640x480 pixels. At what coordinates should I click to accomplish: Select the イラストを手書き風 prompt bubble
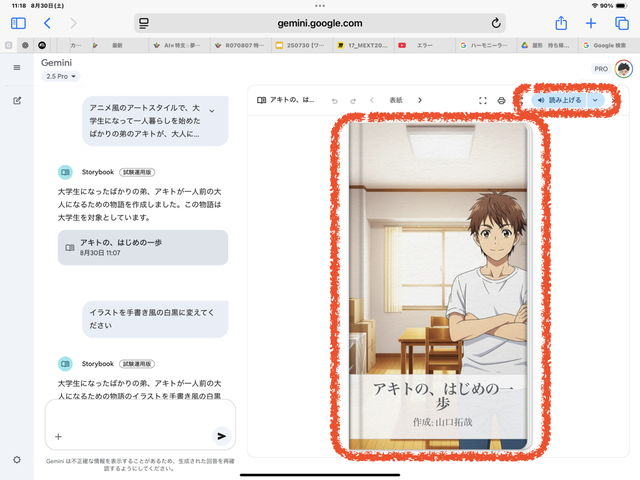point(155,319)
